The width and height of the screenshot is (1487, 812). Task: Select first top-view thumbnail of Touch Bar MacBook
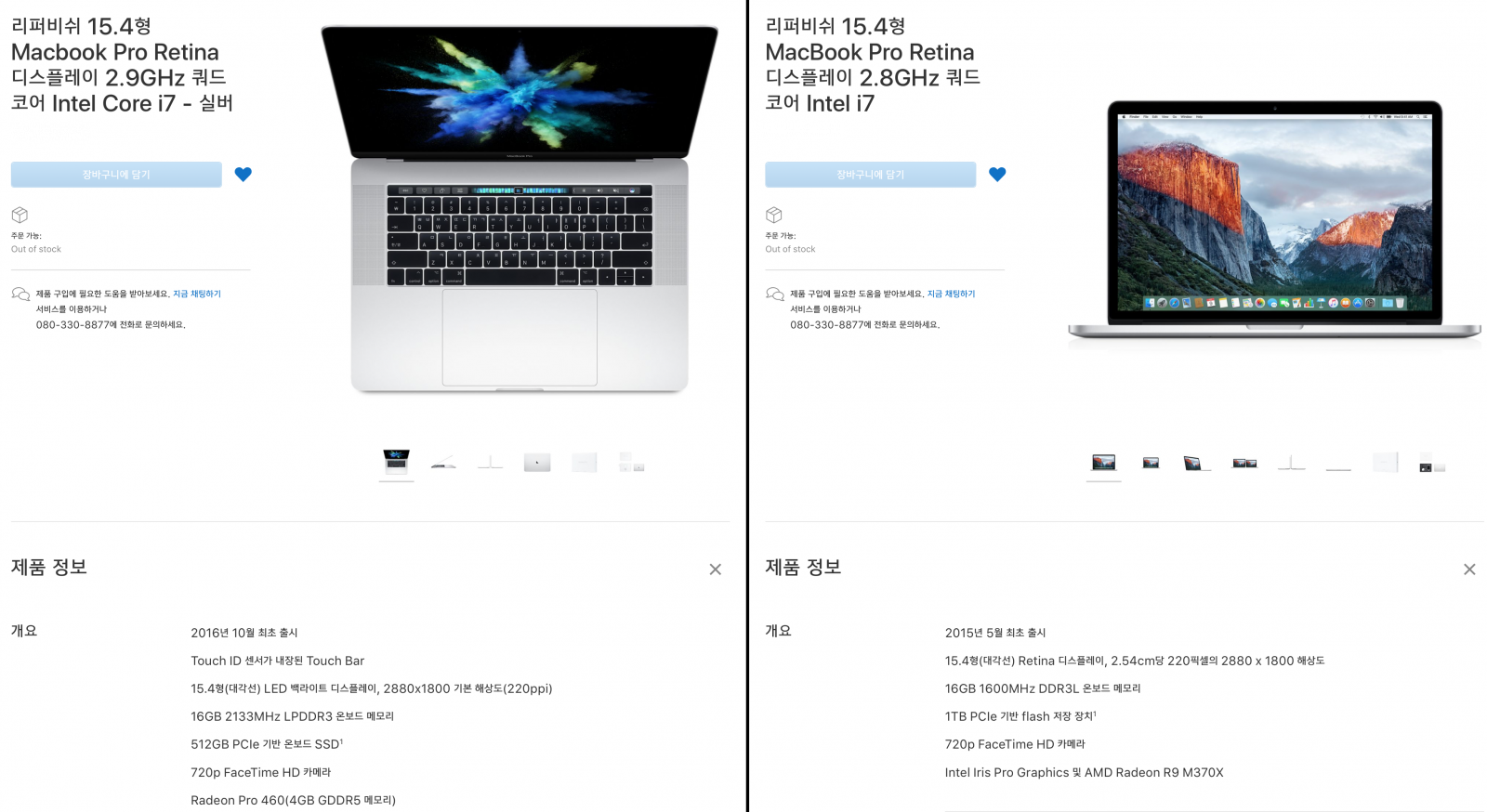(x=397, y=462)
